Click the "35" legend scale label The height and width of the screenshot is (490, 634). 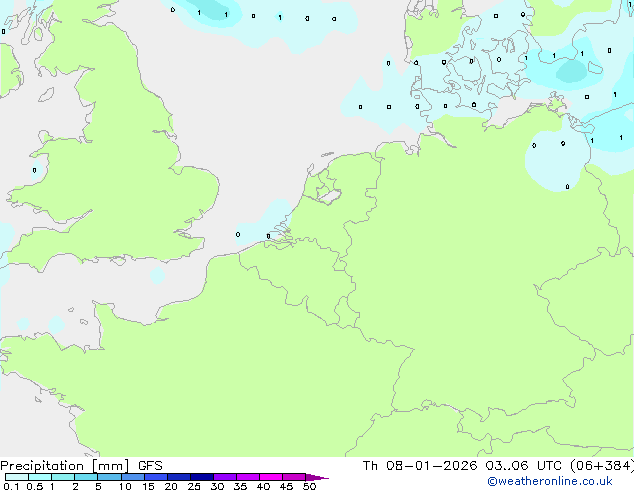point(240,486)
